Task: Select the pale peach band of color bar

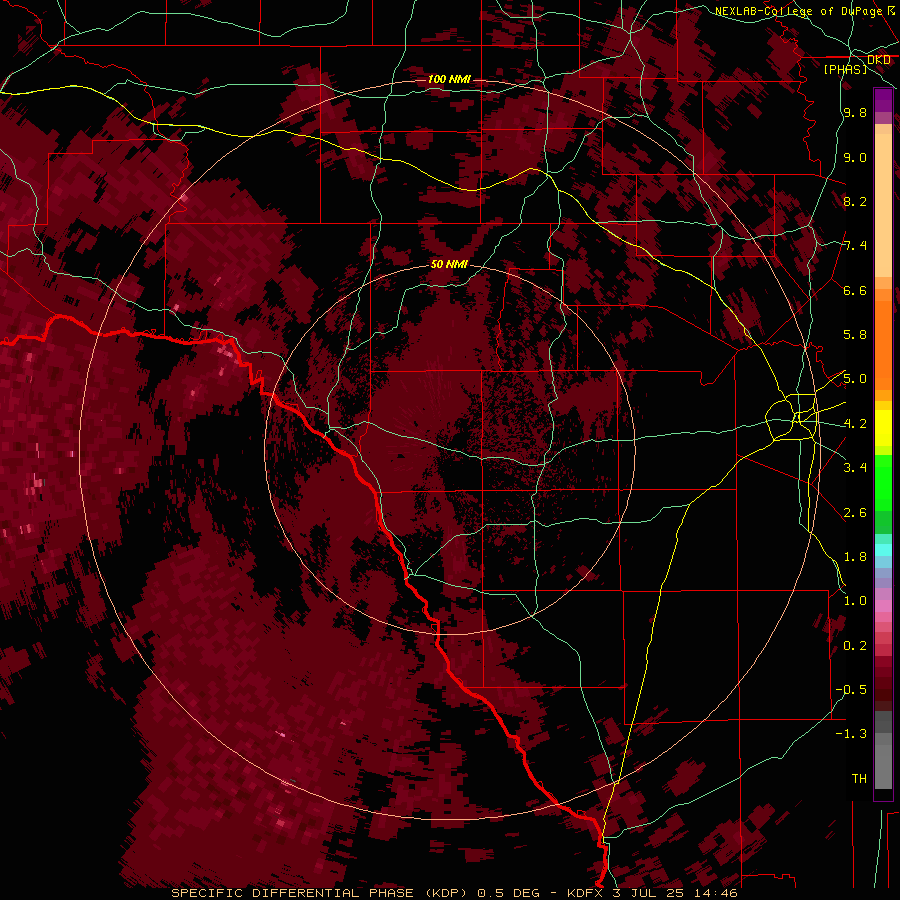Action: tap(883, 207)
